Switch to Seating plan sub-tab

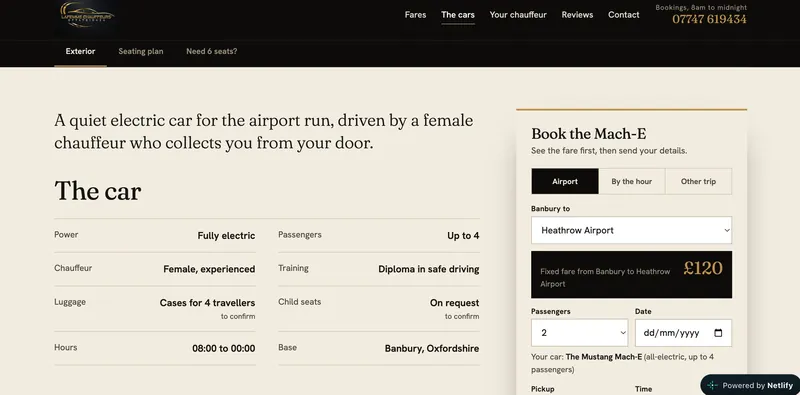(x=141, y=51)
